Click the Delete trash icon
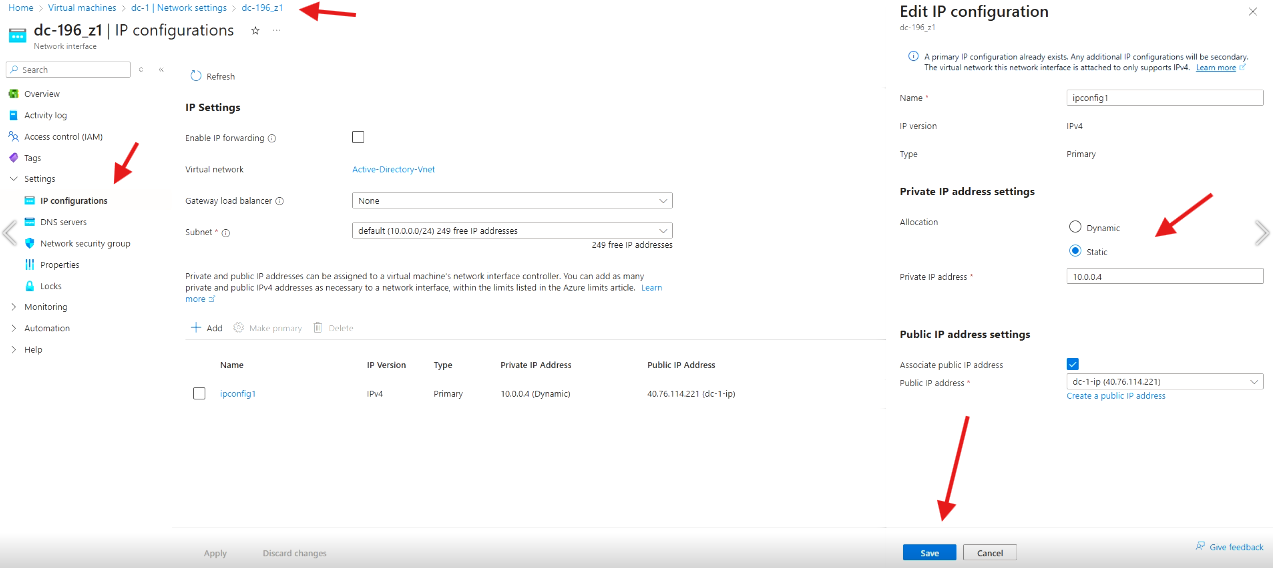 click(317, 328)
